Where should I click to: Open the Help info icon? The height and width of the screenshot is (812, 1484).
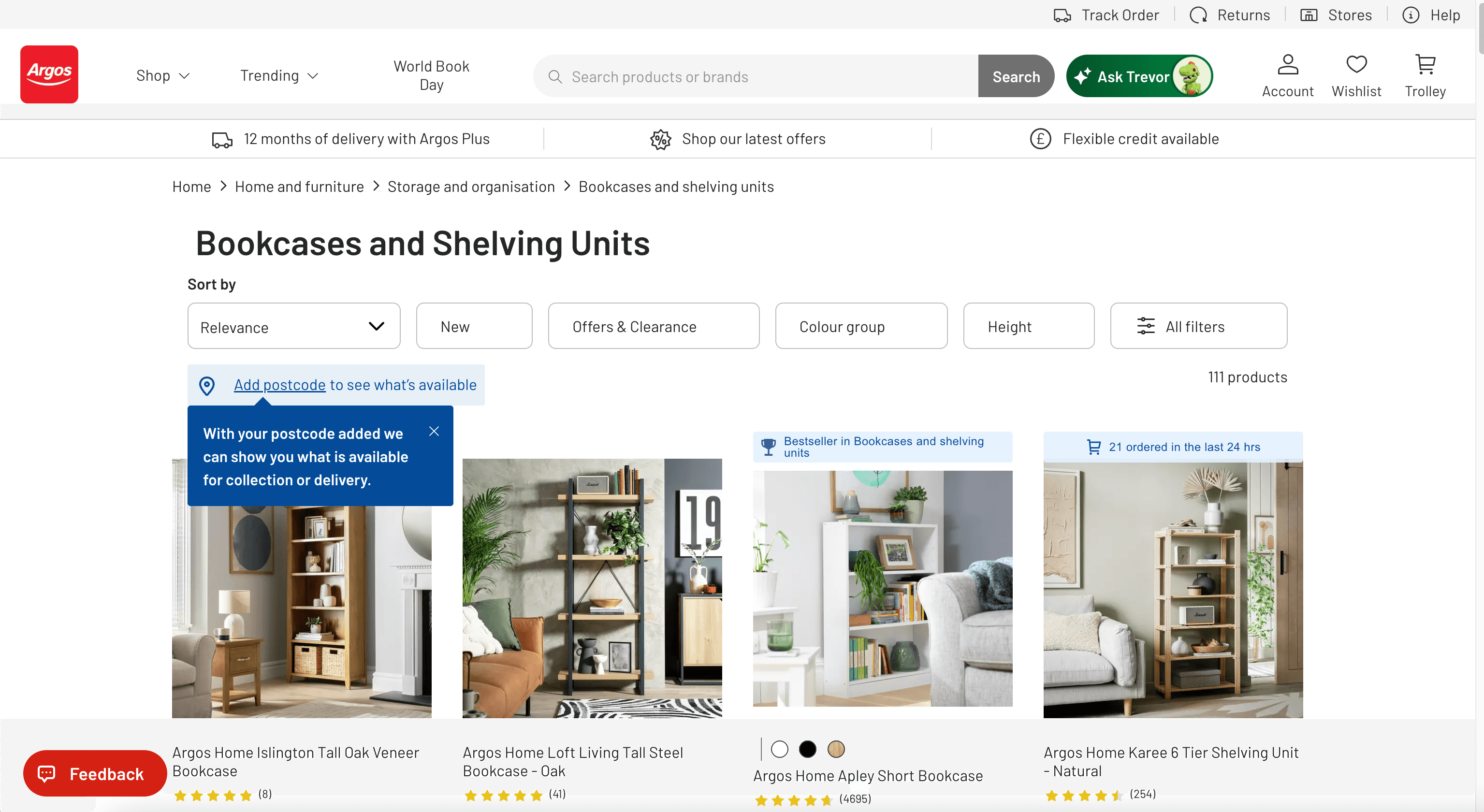click(1410, 15)
